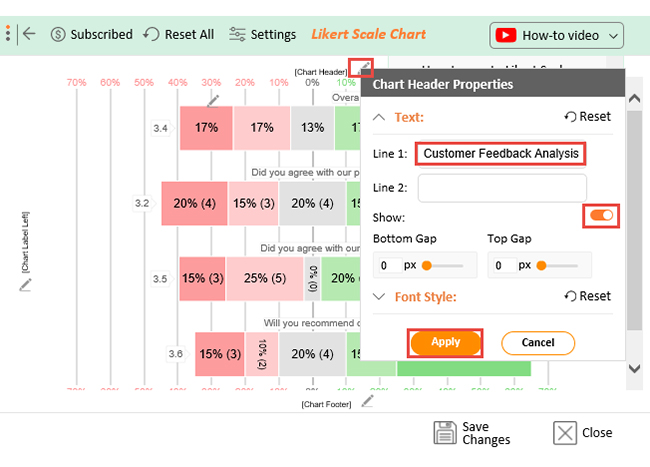Click the Chart Footer edit pencil
Image resolution: width=650 pixels, height=467 pixels.
[x=367, y=401]
